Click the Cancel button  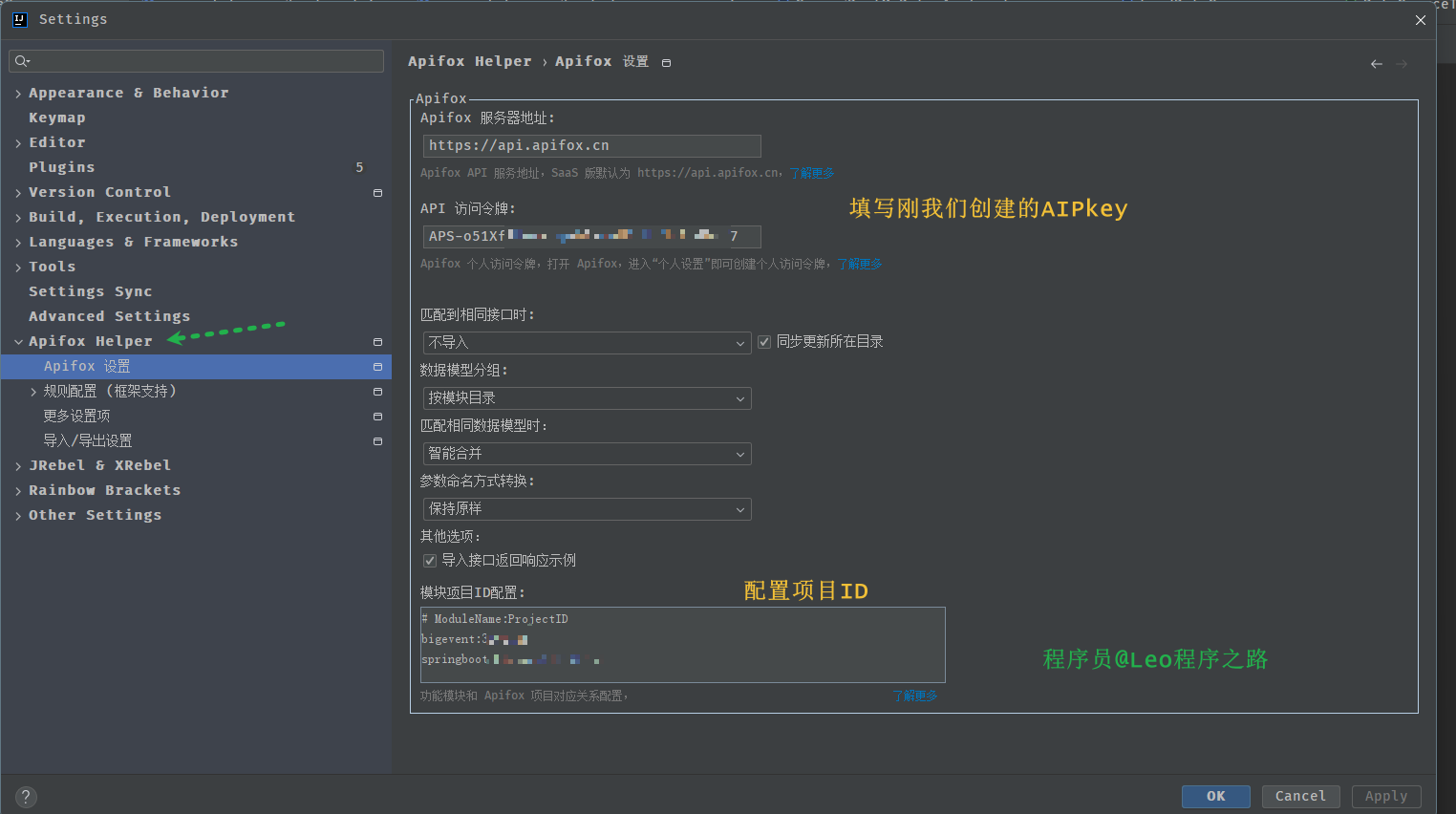[1301, 797]
